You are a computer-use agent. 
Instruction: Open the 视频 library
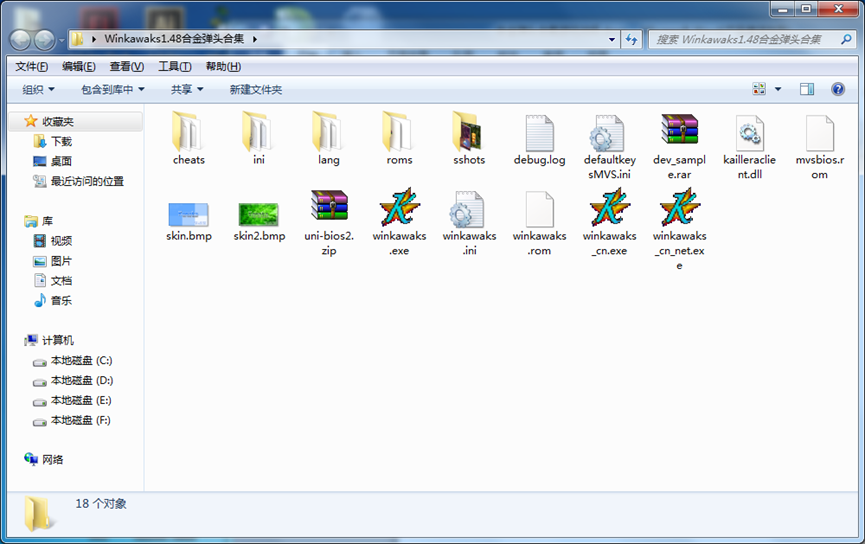point(61,241)
